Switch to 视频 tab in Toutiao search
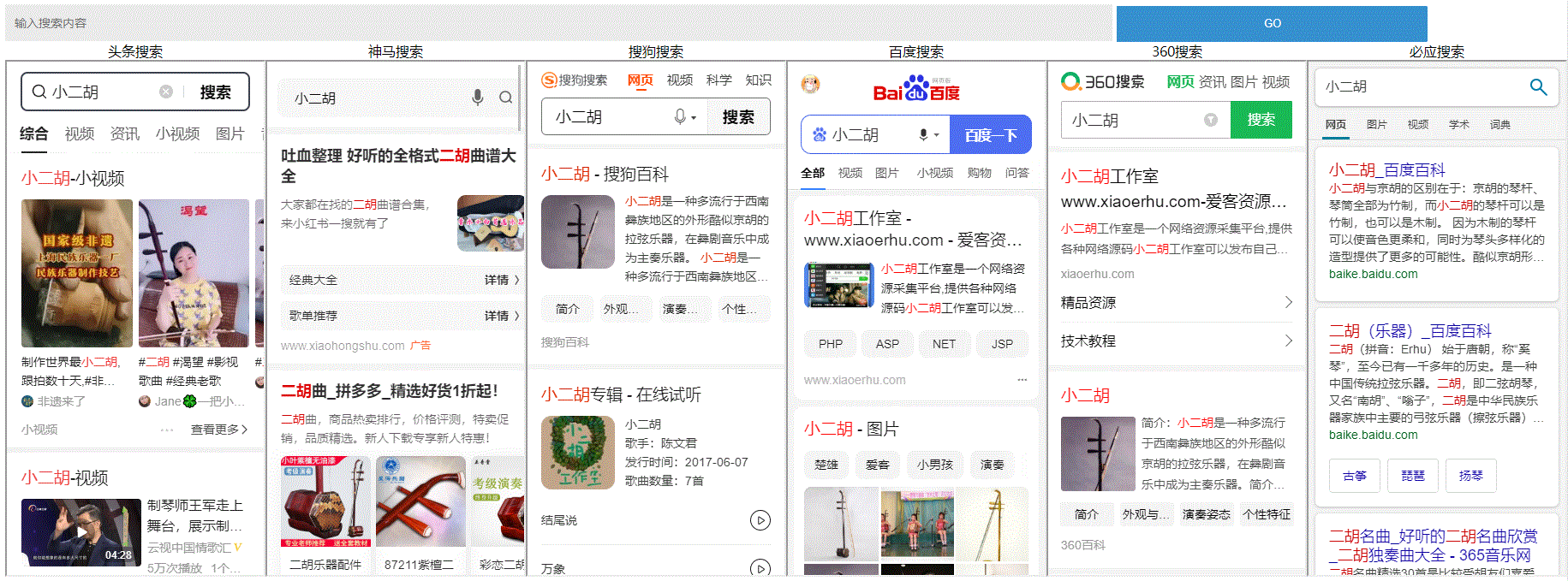Viewport: 1568px width, 581px height. [80, 133]
